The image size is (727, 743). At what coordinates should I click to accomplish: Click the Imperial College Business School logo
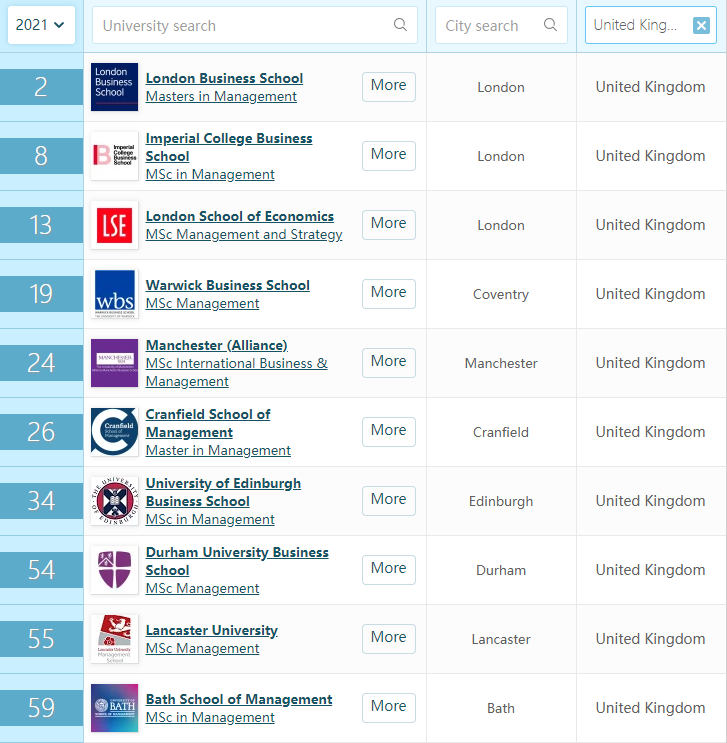pos(114,156)
